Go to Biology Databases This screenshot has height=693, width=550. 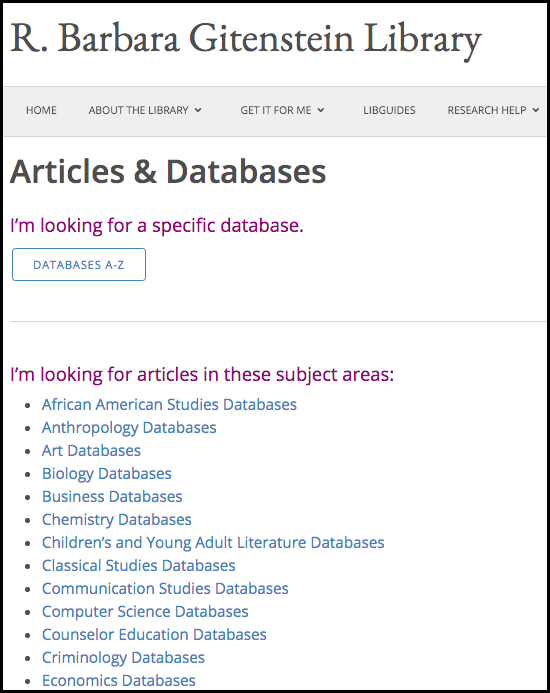[x=107, y=474]
